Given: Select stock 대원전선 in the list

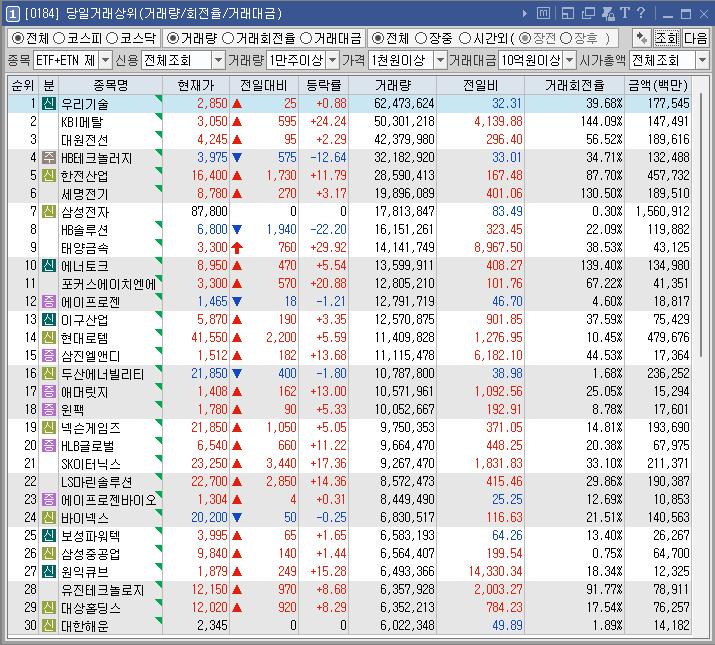Looking at the screenshot, I should coord(85,140).
